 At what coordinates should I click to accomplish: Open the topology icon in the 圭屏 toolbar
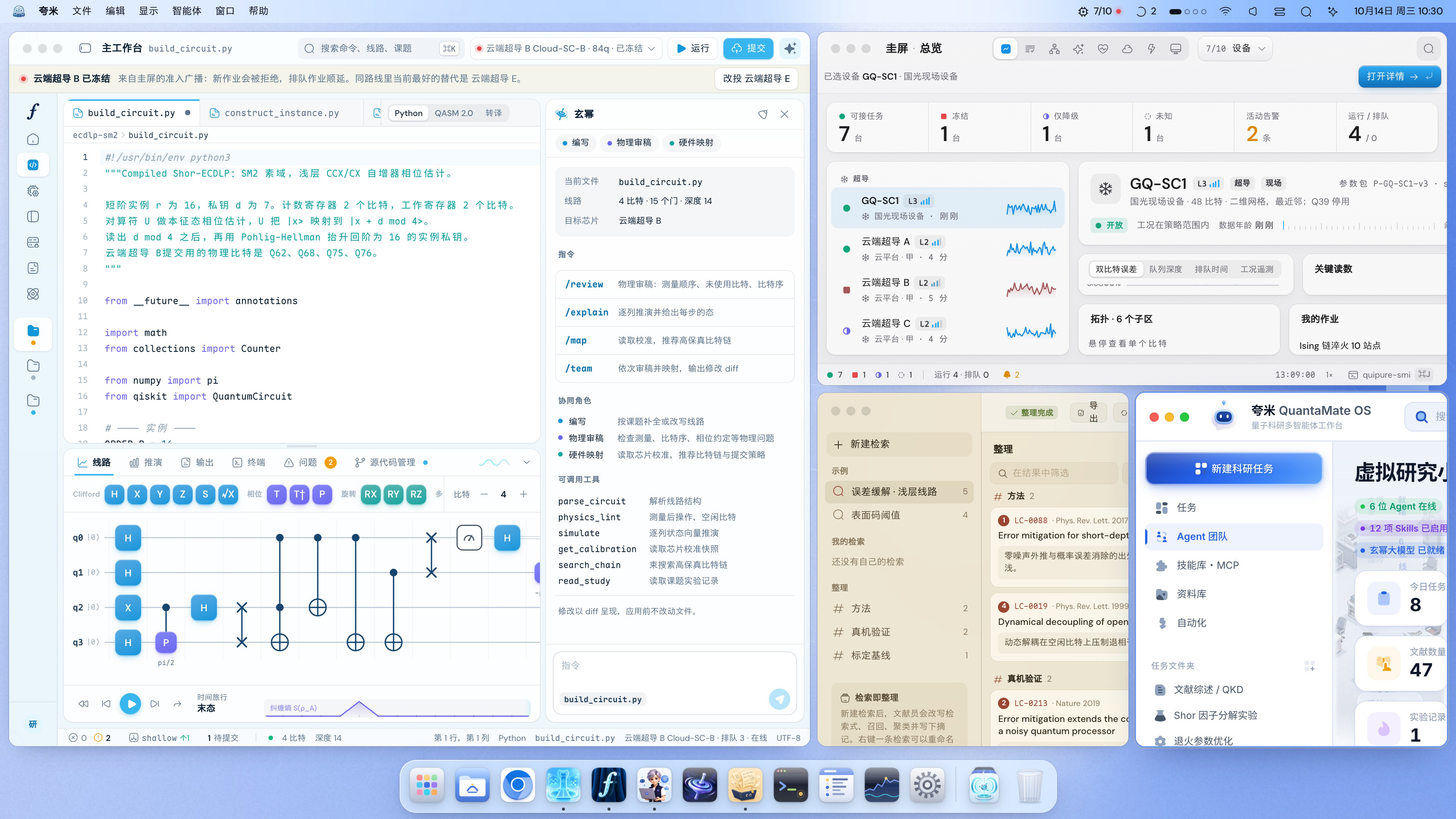(x=1054, y=49)
